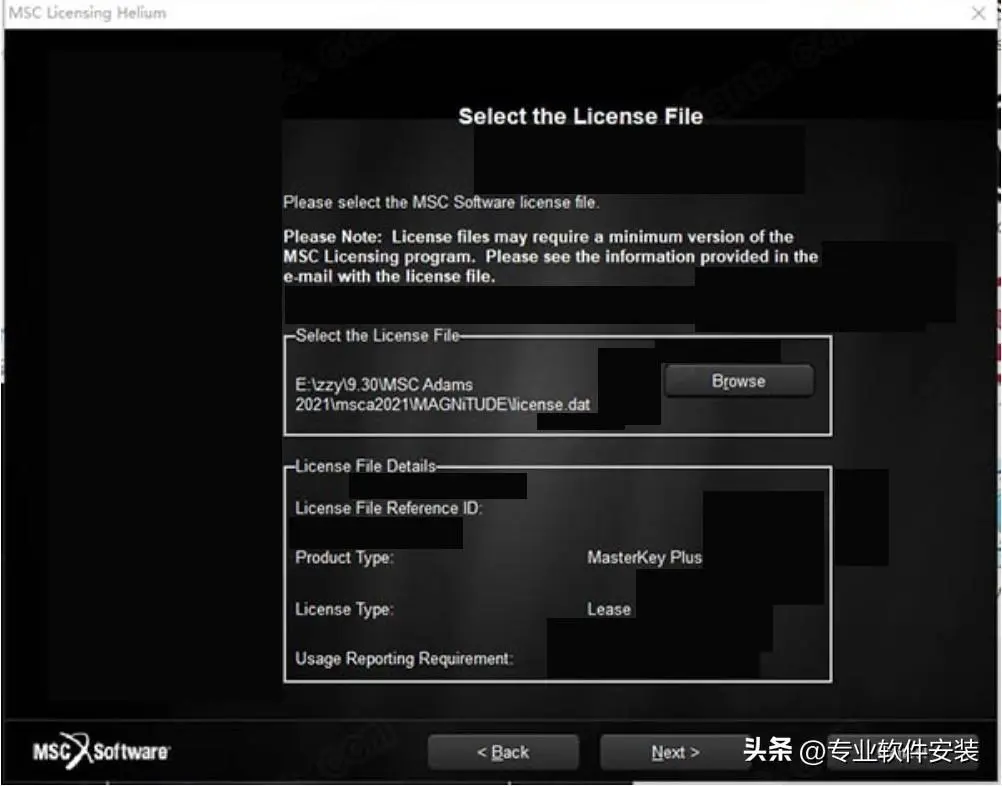Close the MSC Licensing Helium window
Image resolution: width=1002 pixels, height=786 pixels.
pyautogui.click(x=978, y=13)
